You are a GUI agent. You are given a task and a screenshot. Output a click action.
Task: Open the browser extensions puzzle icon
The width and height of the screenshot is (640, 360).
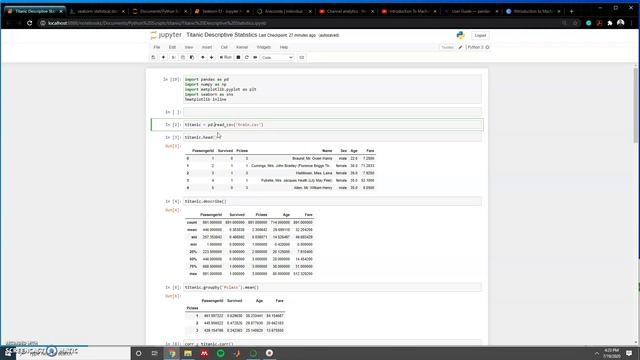click(610, 23)
